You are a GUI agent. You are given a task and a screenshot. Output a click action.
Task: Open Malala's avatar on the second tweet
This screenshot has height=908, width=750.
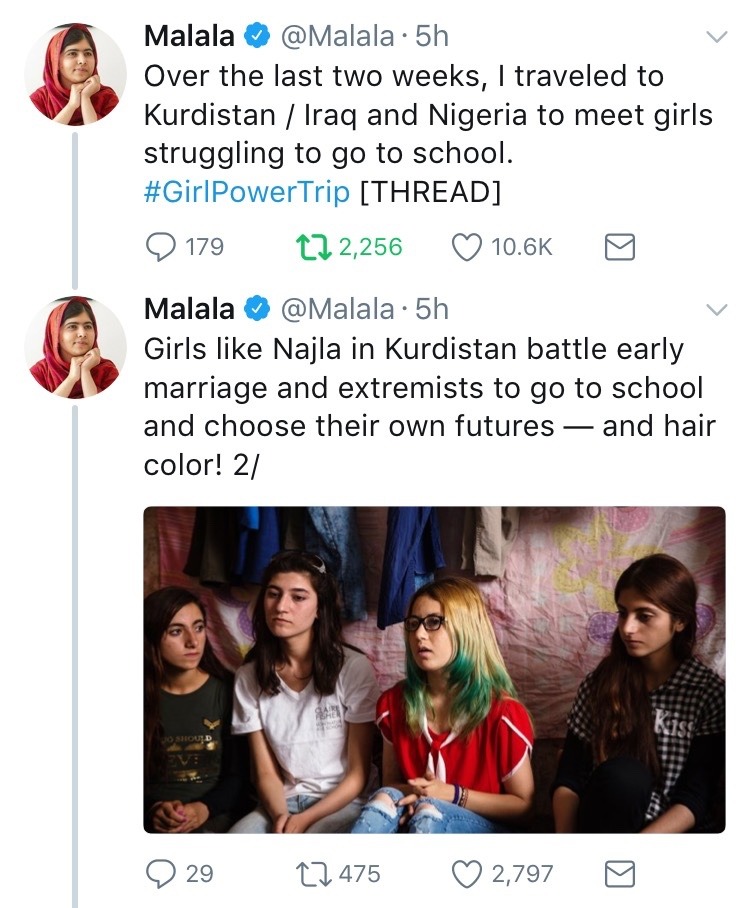[76, 346]
